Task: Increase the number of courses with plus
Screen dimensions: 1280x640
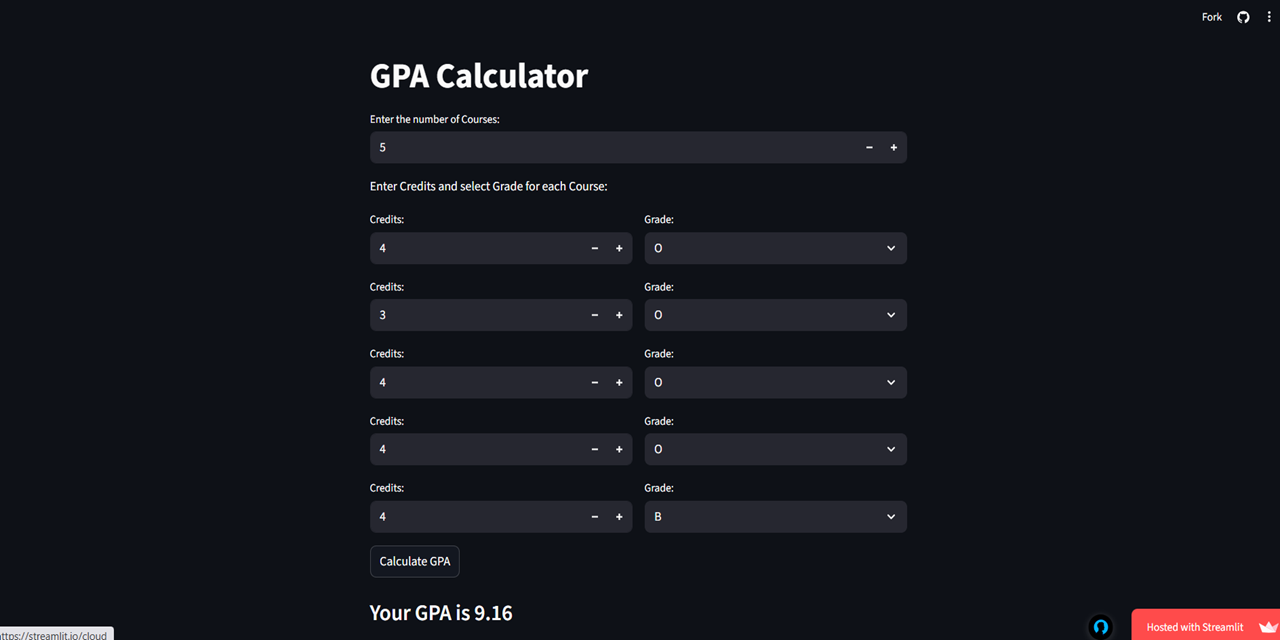Action: tap(894, 147)
